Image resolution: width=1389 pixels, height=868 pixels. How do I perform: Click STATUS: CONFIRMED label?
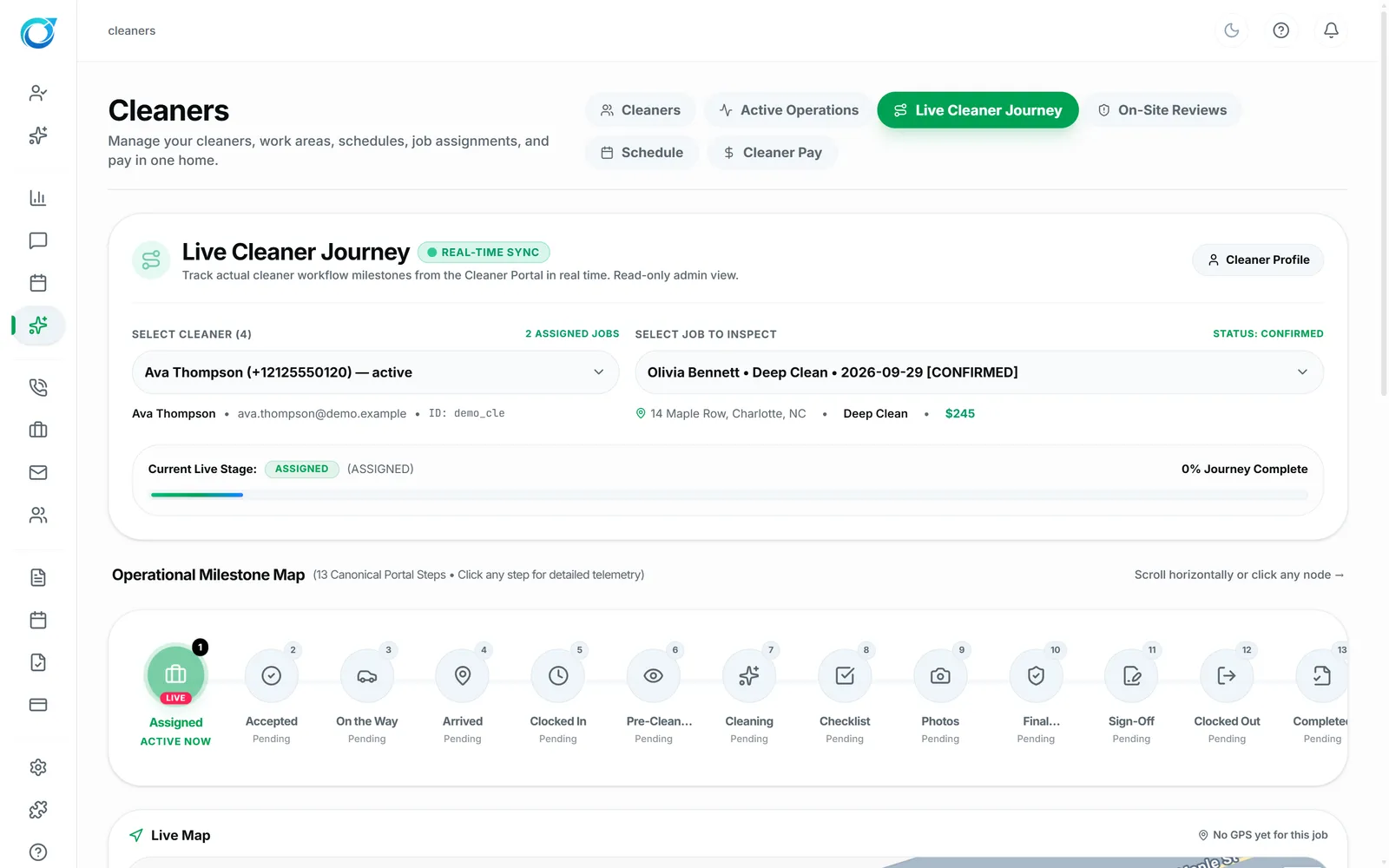point(1268,333)
